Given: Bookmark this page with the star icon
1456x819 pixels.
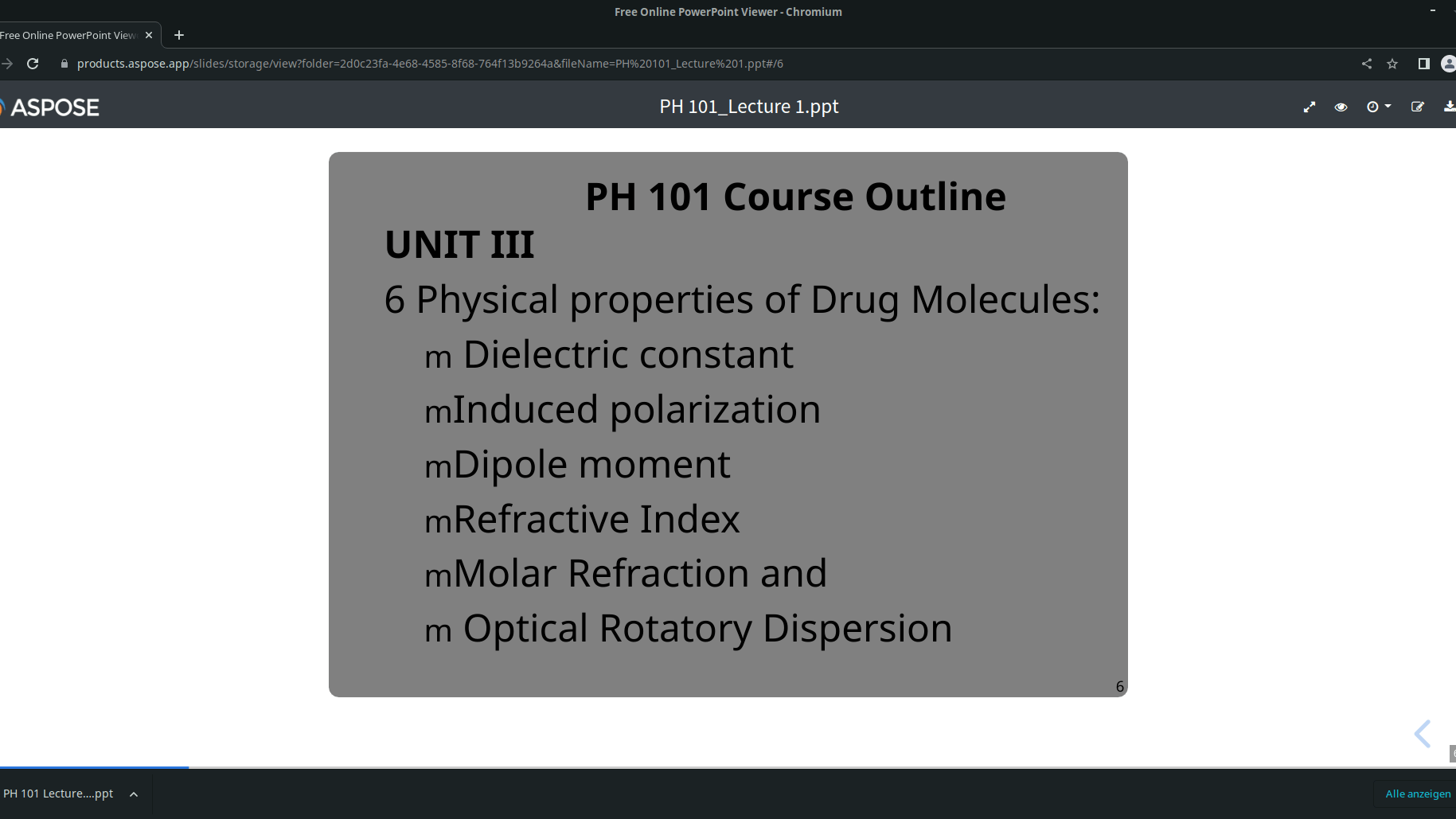Looking at the screenshot, I should pyautogui.click(x=1392, y=64).
